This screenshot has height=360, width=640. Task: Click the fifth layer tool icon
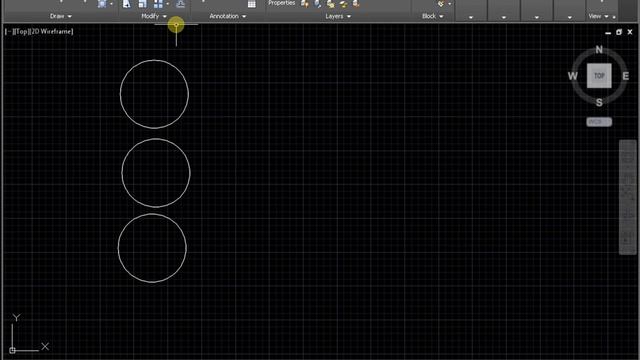(x=356, y=4)
